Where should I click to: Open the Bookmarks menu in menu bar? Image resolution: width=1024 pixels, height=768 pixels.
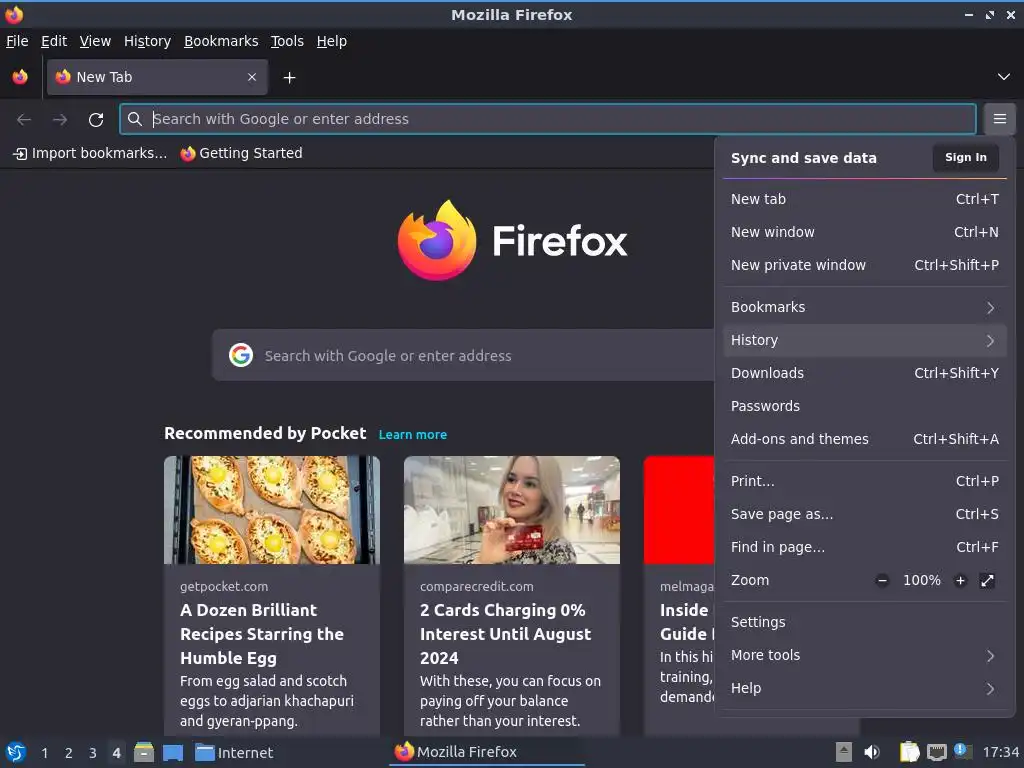click(221, 41)
